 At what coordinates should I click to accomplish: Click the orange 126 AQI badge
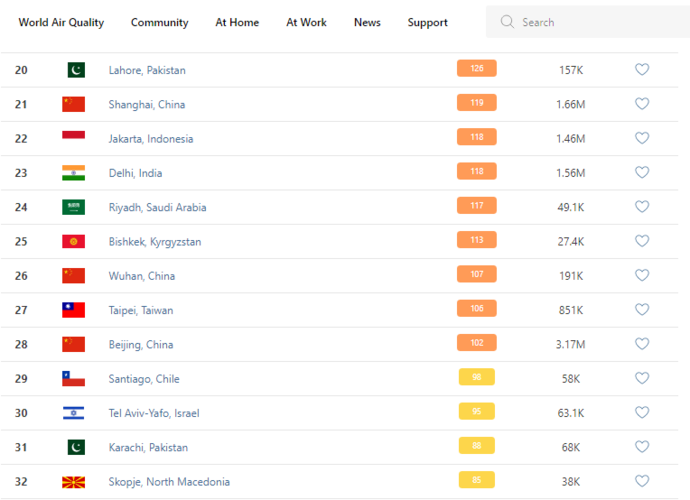click(477, 69)
